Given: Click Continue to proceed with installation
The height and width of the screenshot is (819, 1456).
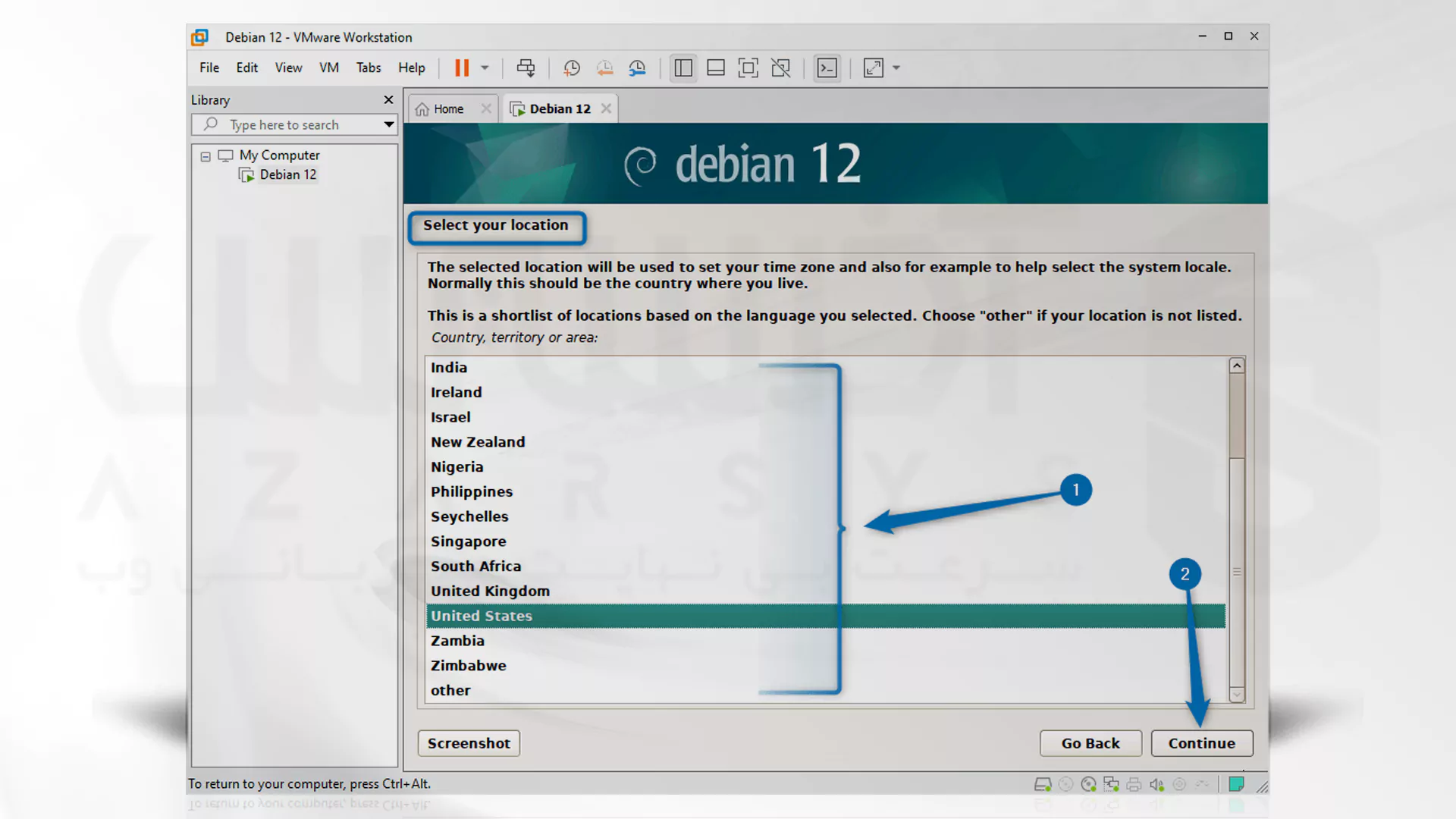Looking at the screenshot, I should pyautogui.click(x=1201, y=742).
